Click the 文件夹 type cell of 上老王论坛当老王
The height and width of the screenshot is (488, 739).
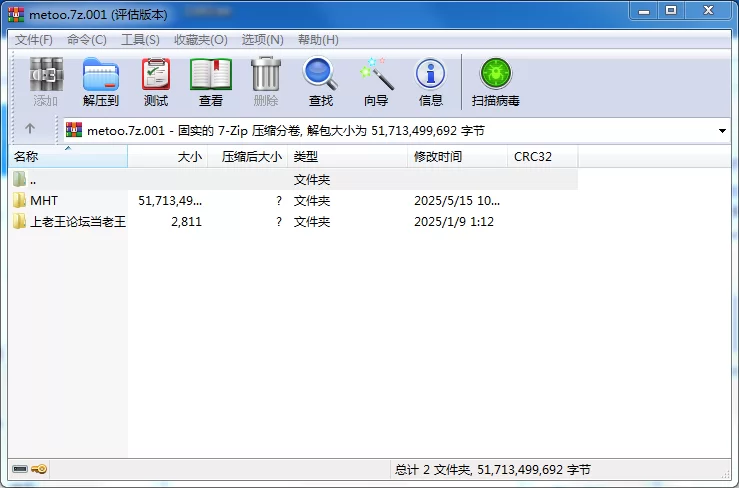312,221
